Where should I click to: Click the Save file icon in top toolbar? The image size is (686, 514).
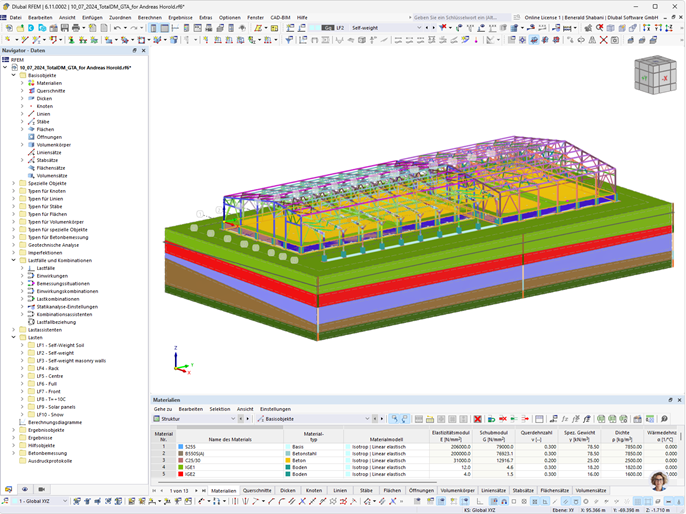point(65,28)
